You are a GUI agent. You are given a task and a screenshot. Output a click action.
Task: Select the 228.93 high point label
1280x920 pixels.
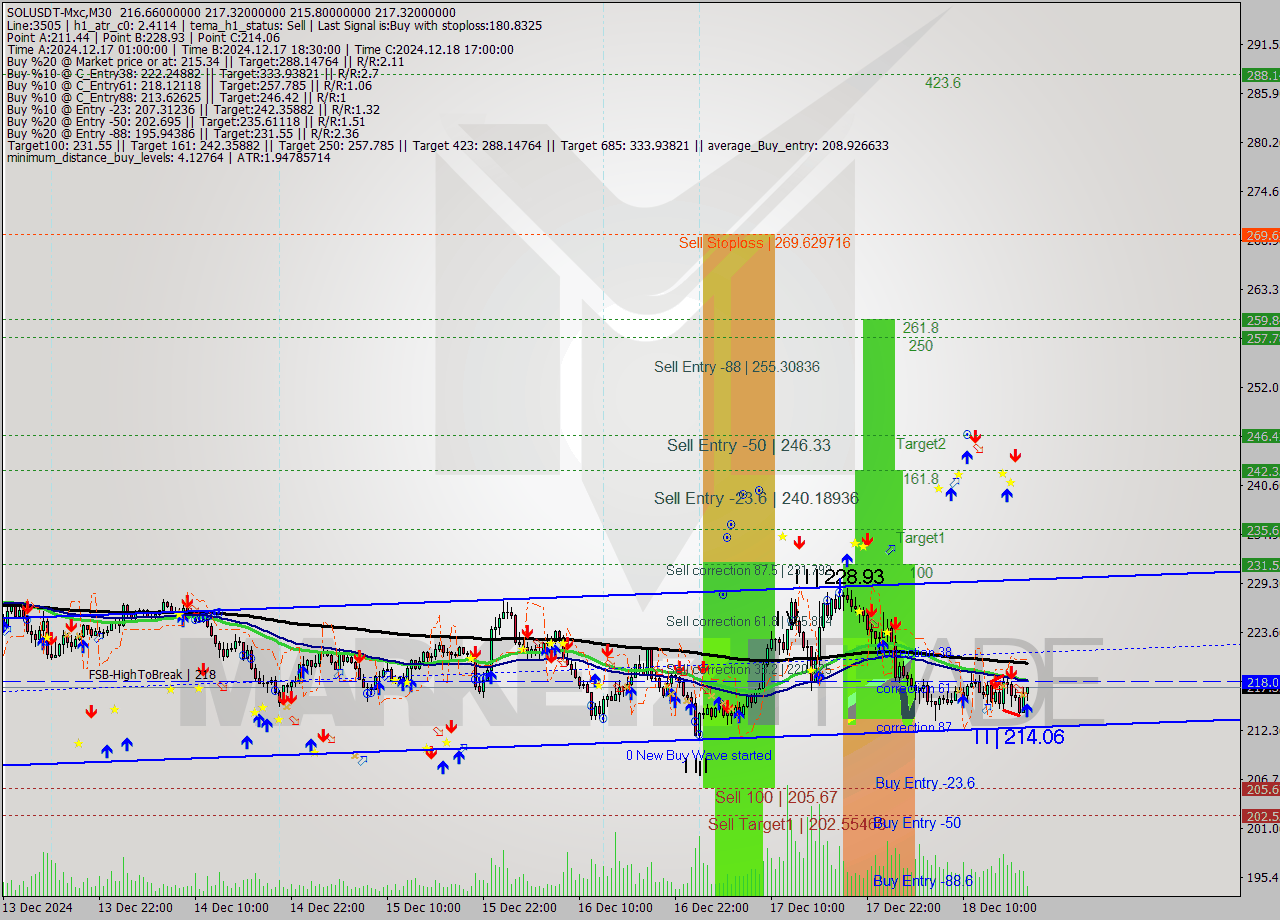click(839, 577)
